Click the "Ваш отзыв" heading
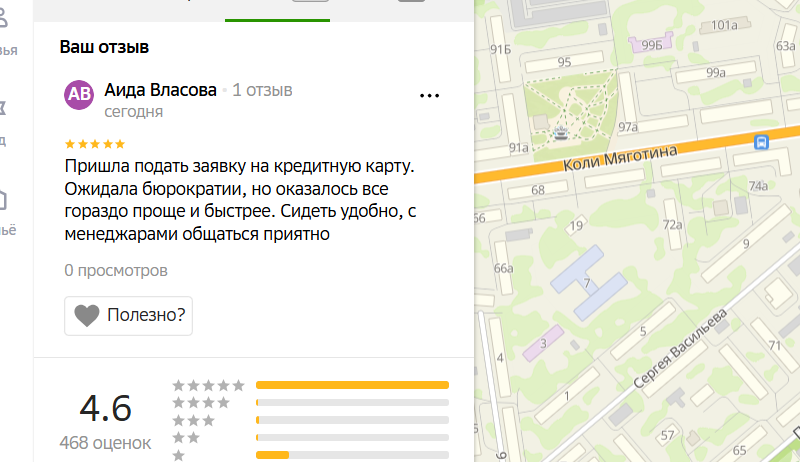Image resolution: width=800 pixels, height=462 pixels. coord(104,47)
